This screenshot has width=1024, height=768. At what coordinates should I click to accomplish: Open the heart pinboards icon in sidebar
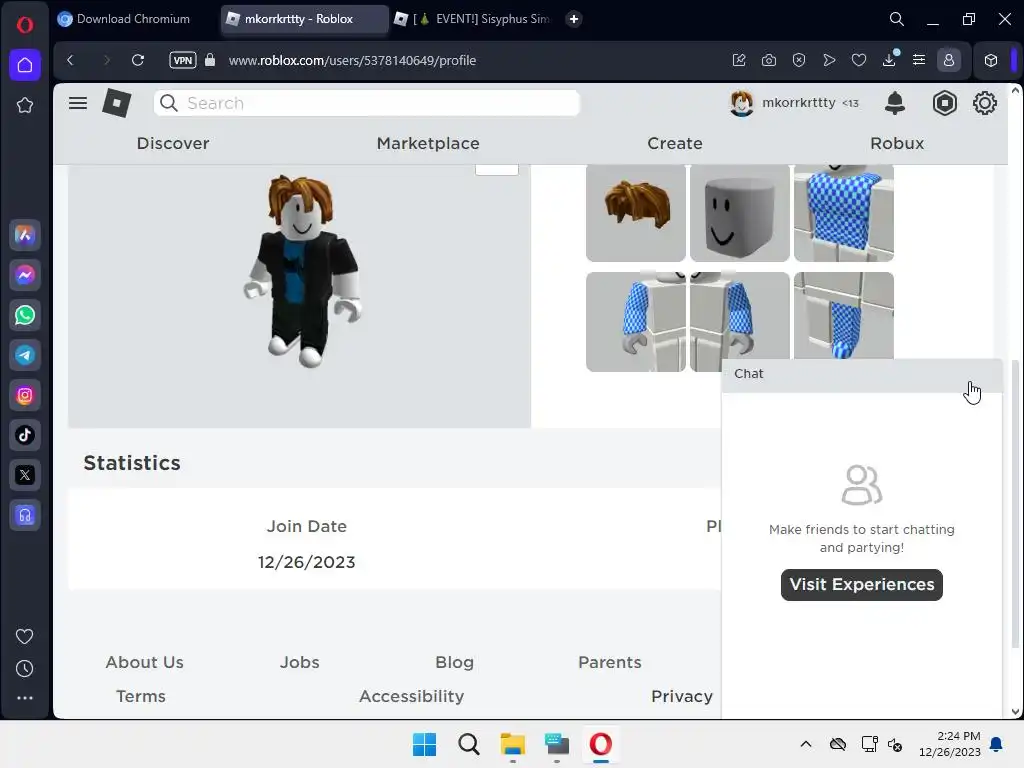tap(25, 636)
